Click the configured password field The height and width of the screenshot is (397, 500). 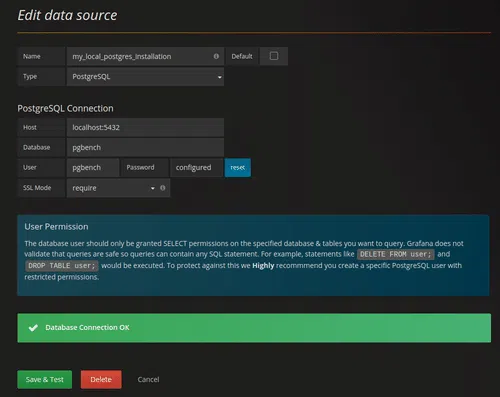click(x=196, y=168)
